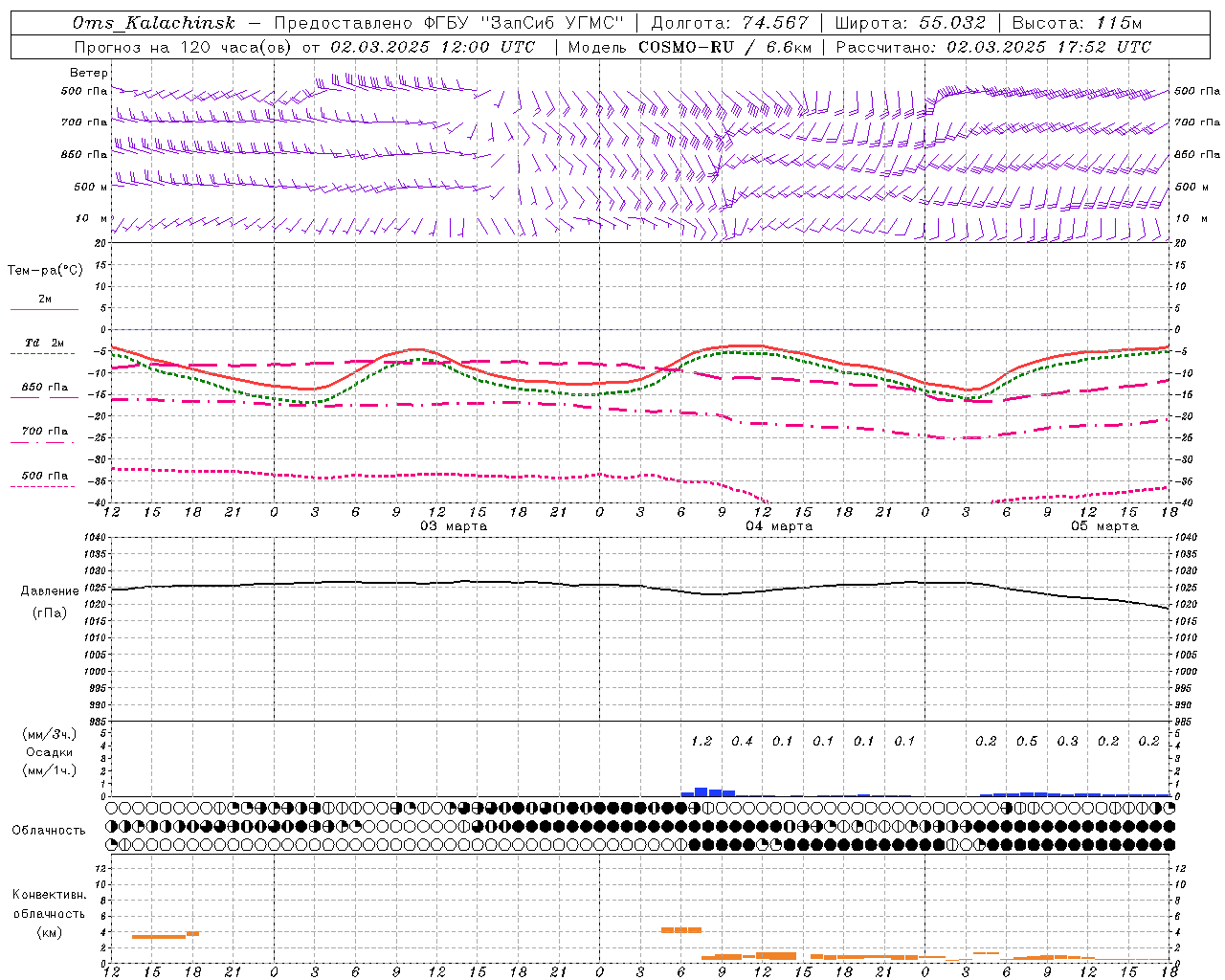The image size is (1225, 980).
Task: Click the dotted pink legend line under '500 гПа'
Action: tap(42, 486)
